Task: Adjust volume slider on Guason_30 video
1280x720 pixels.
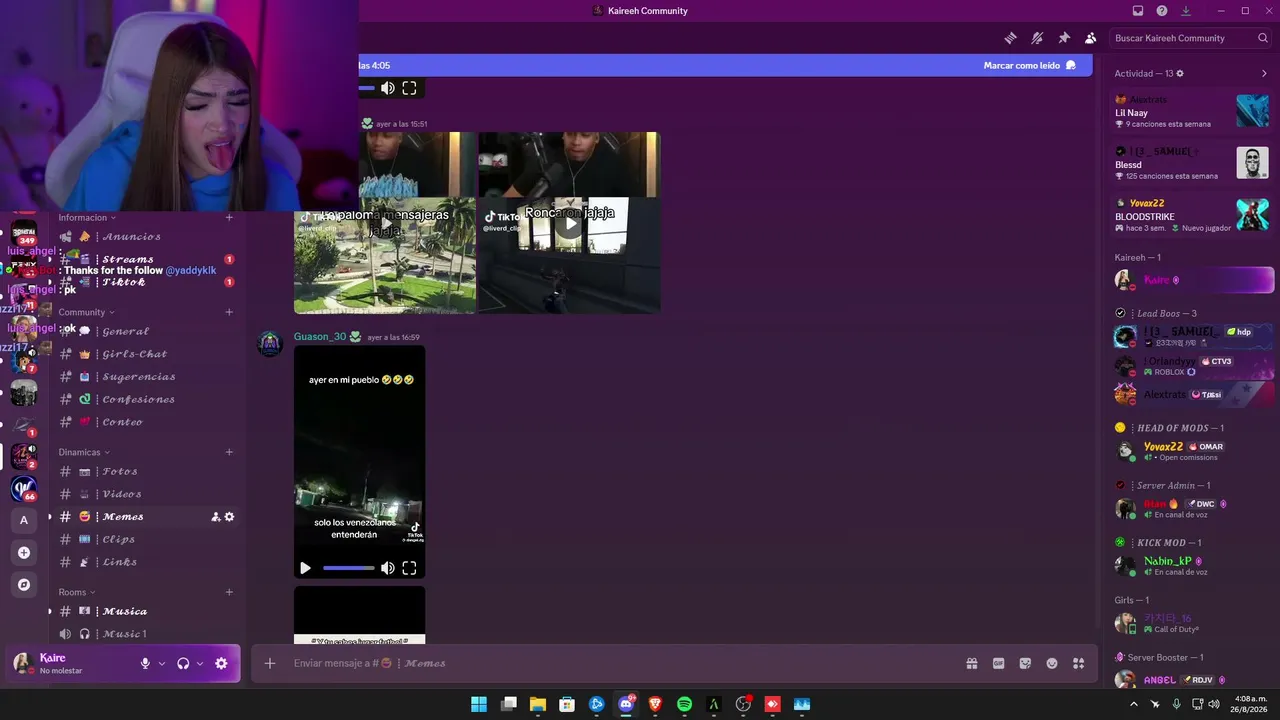Action: (x=349, y=568)
